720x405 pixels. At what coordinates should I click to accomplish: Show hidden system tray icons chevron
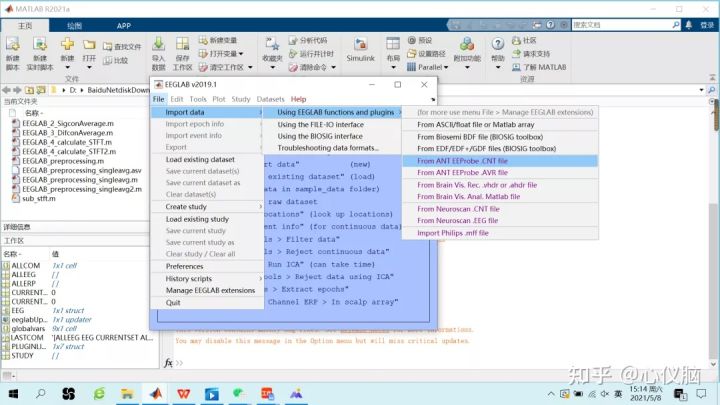tap(551, 394)
